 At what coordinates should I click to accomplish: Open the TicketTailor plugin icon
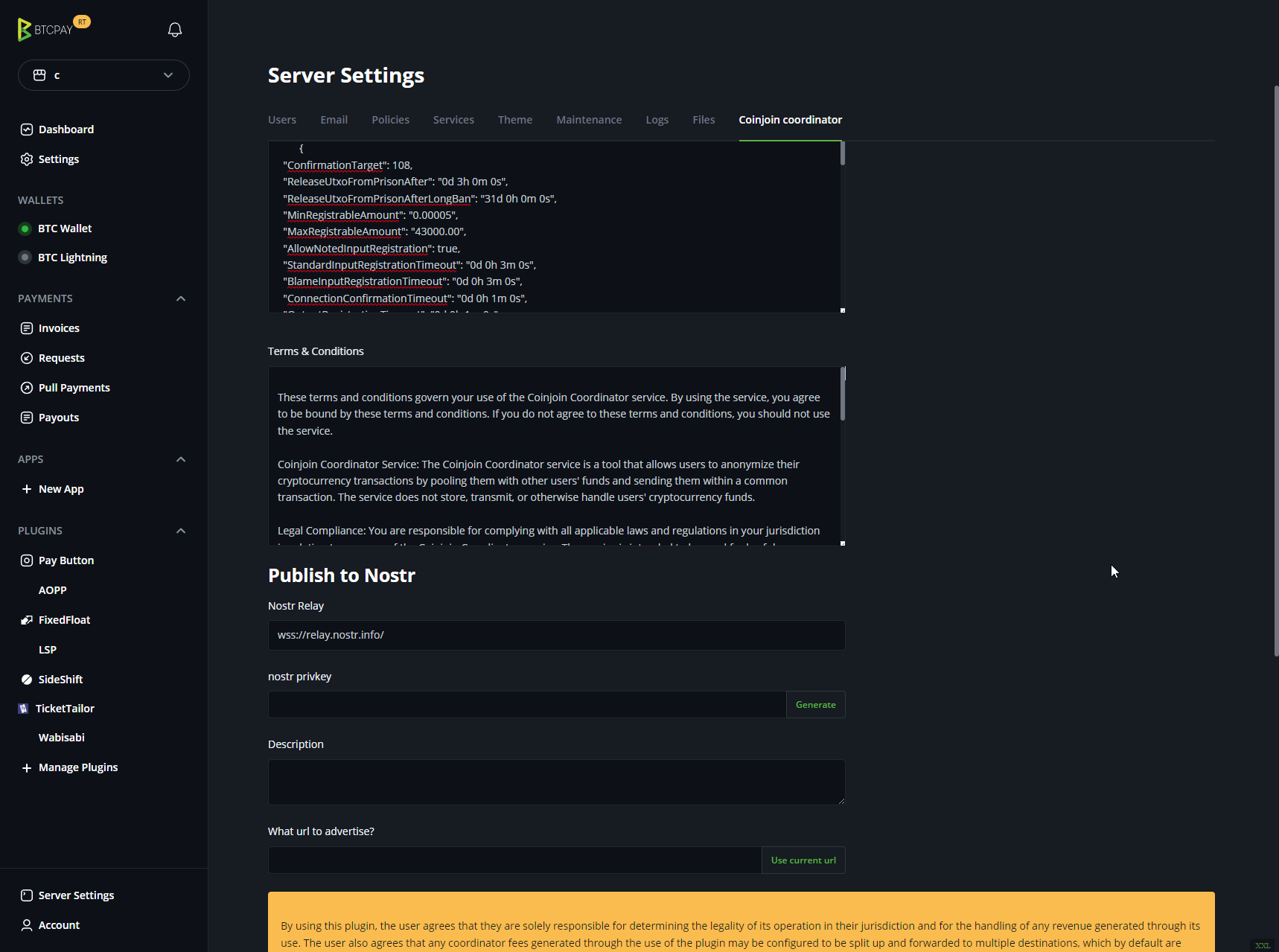(24, 709)
